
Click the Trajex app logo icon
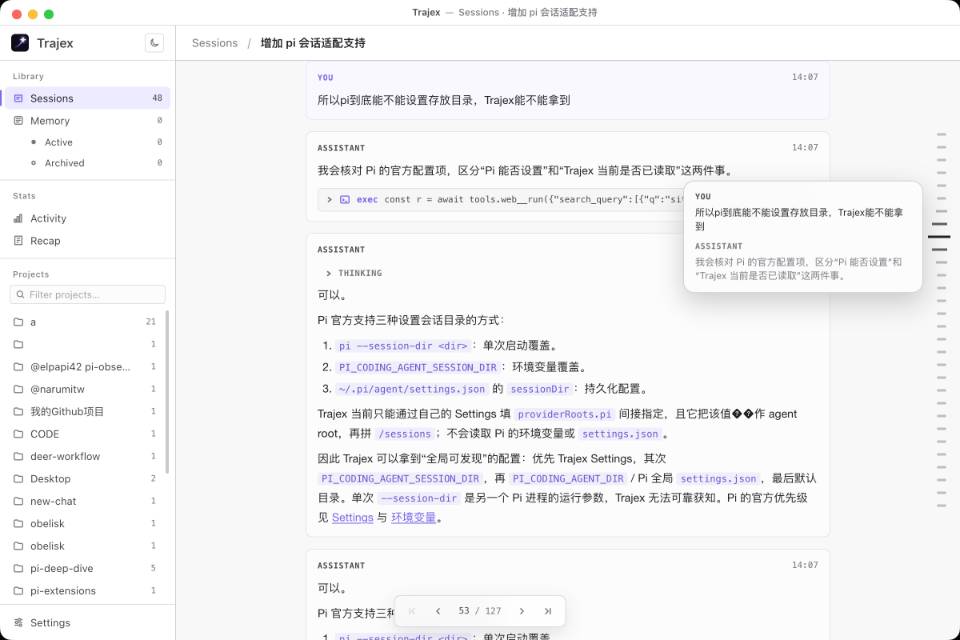[20, 43]
